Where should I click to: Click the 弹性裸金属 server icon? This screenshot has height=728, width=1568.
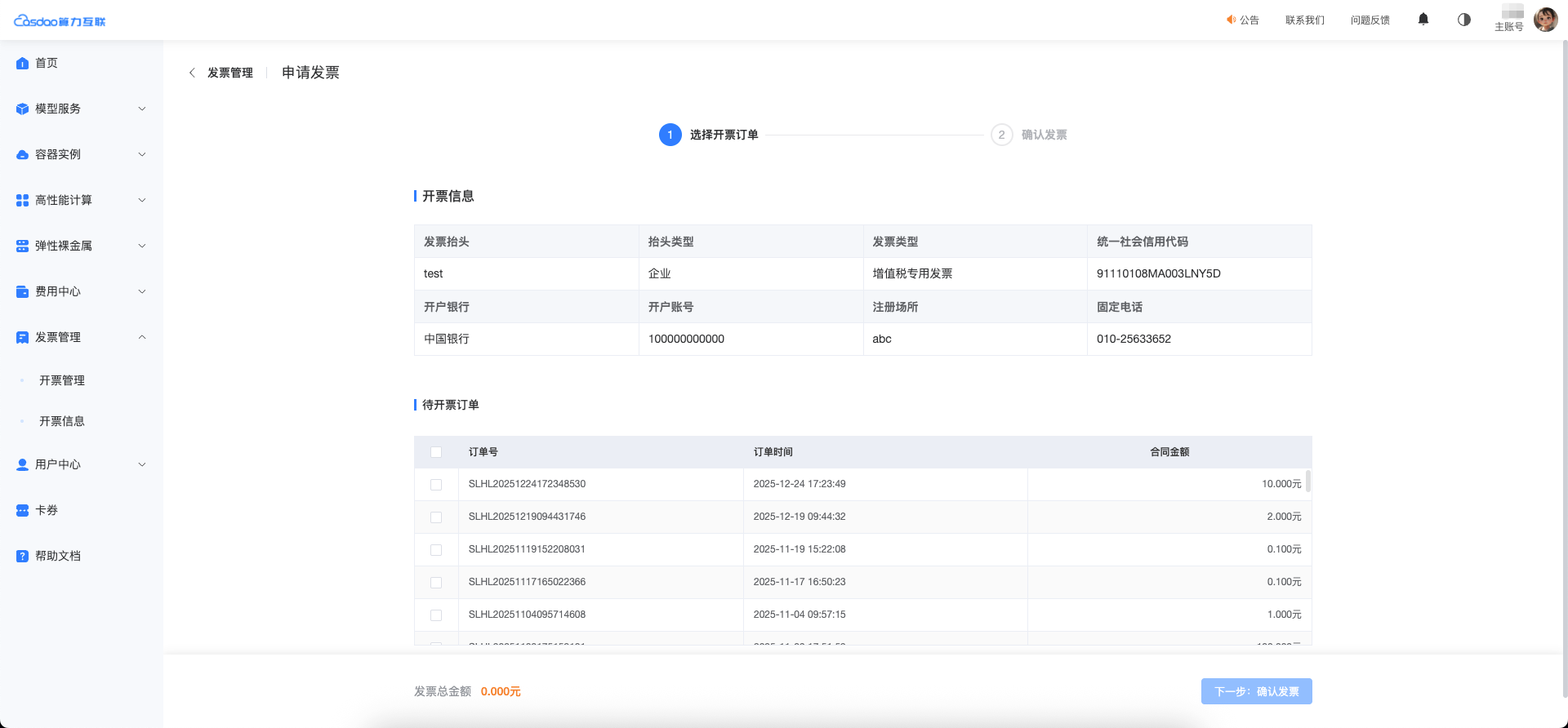point(22,246)
